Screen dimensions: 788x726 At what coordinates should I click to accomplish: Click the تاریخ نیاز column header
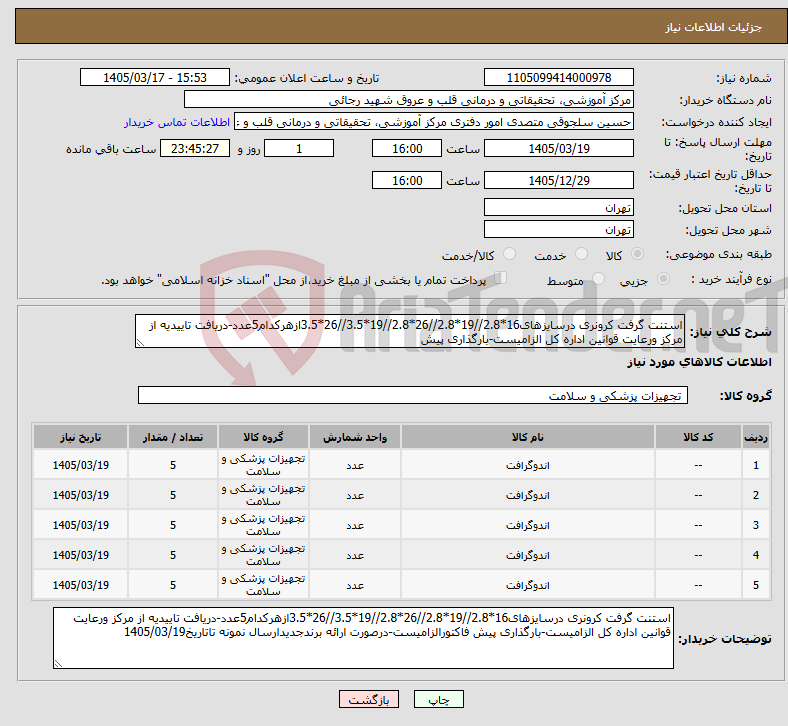pos(80,437)
